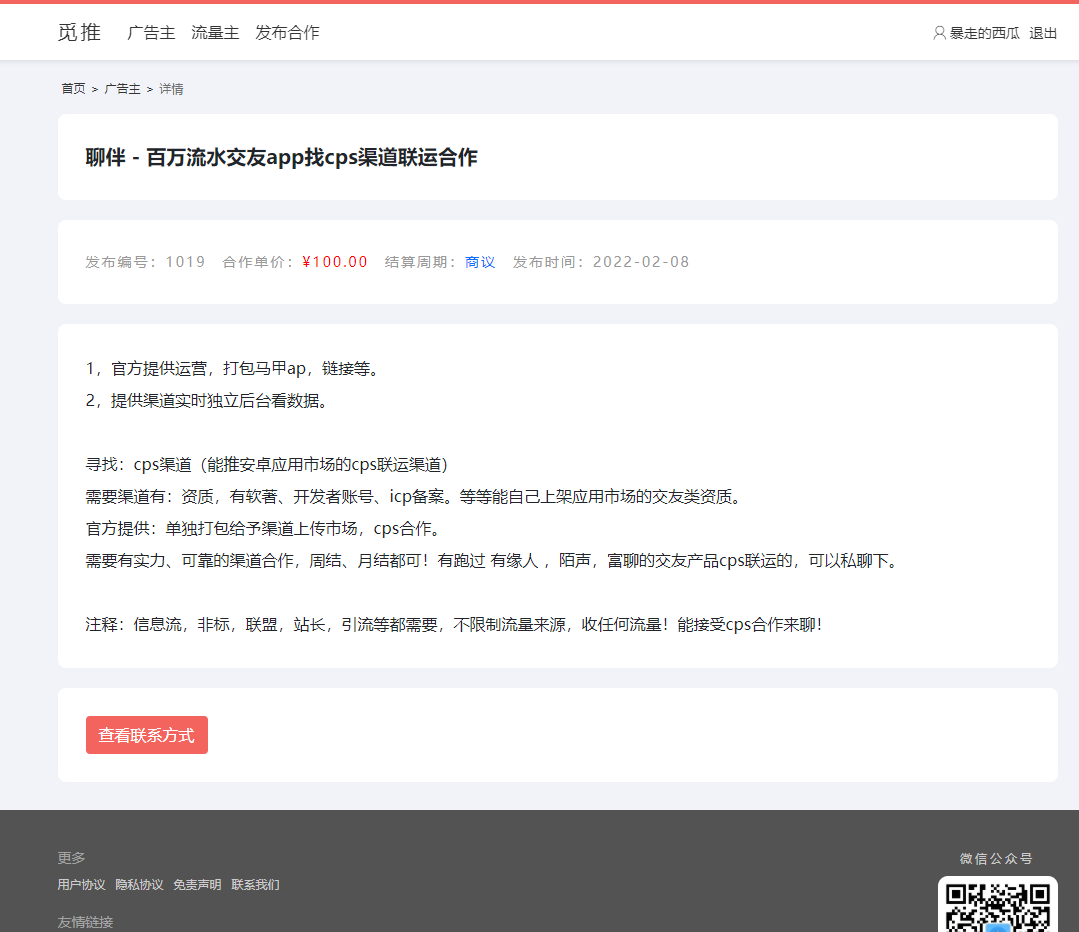Click the blue 商议 settlement period link
This screenshot has width=1079, height=932.
(x=480, y=262)
